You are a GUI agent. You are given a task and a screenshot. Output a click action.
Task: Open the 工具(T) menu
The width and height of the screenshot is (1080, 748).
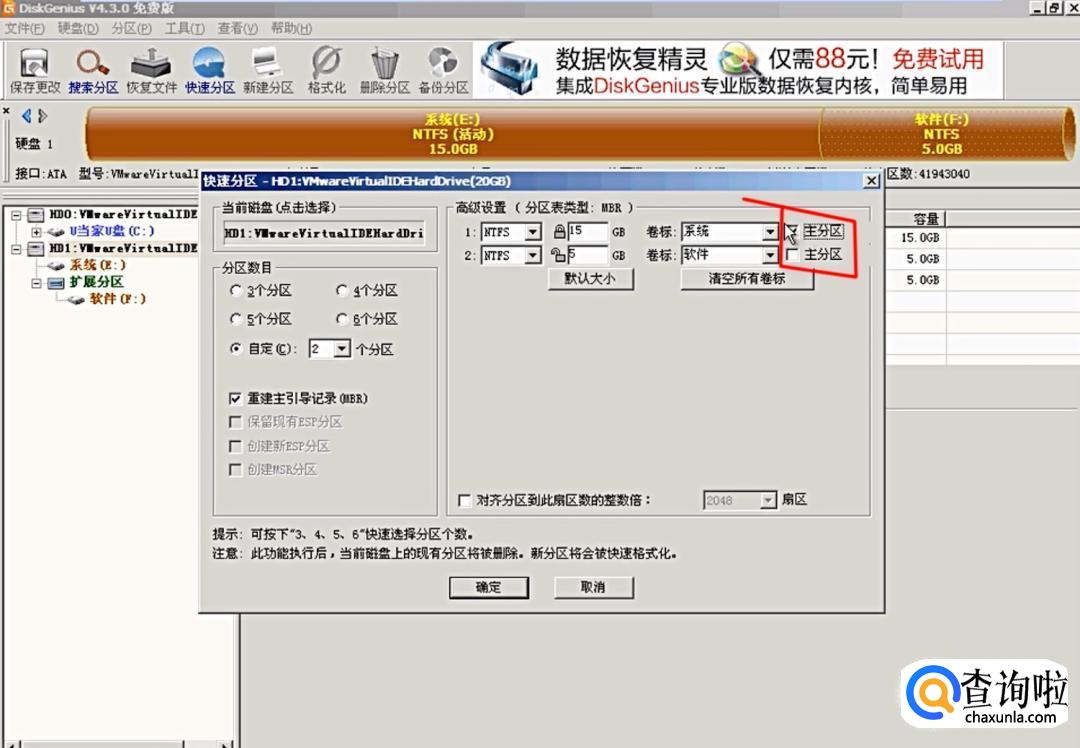coord(185,28)
